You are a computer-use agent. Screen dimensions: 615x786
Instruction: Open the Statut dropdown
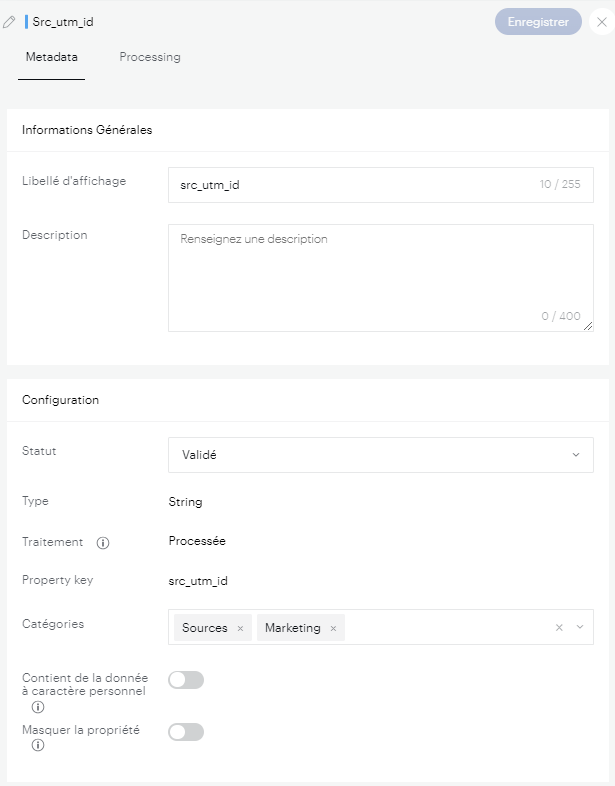380,455
